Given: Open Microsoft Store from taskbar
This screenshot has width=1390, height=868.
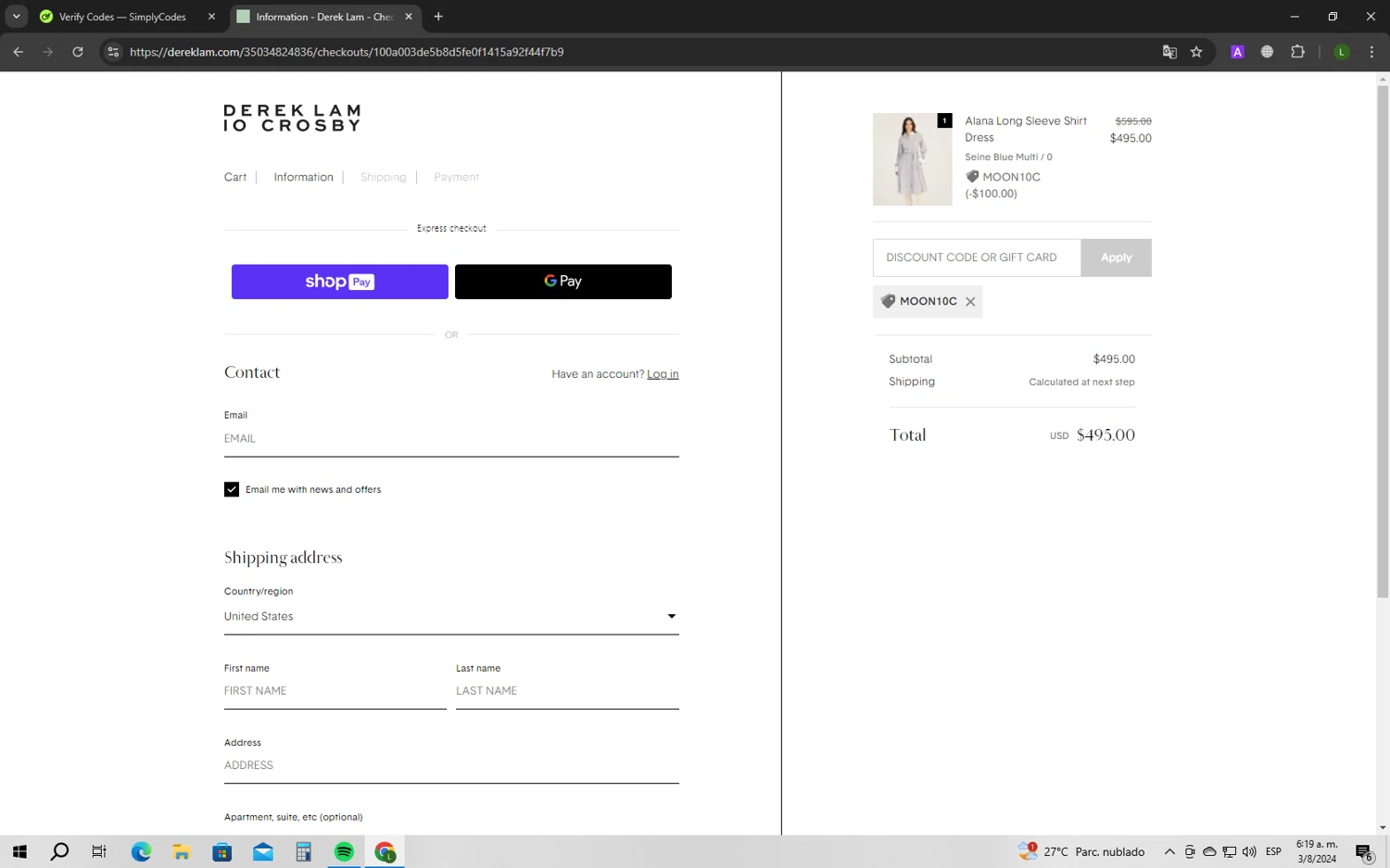Looking at the screenshot, I should pyautogui.click(x=222, y=852).
